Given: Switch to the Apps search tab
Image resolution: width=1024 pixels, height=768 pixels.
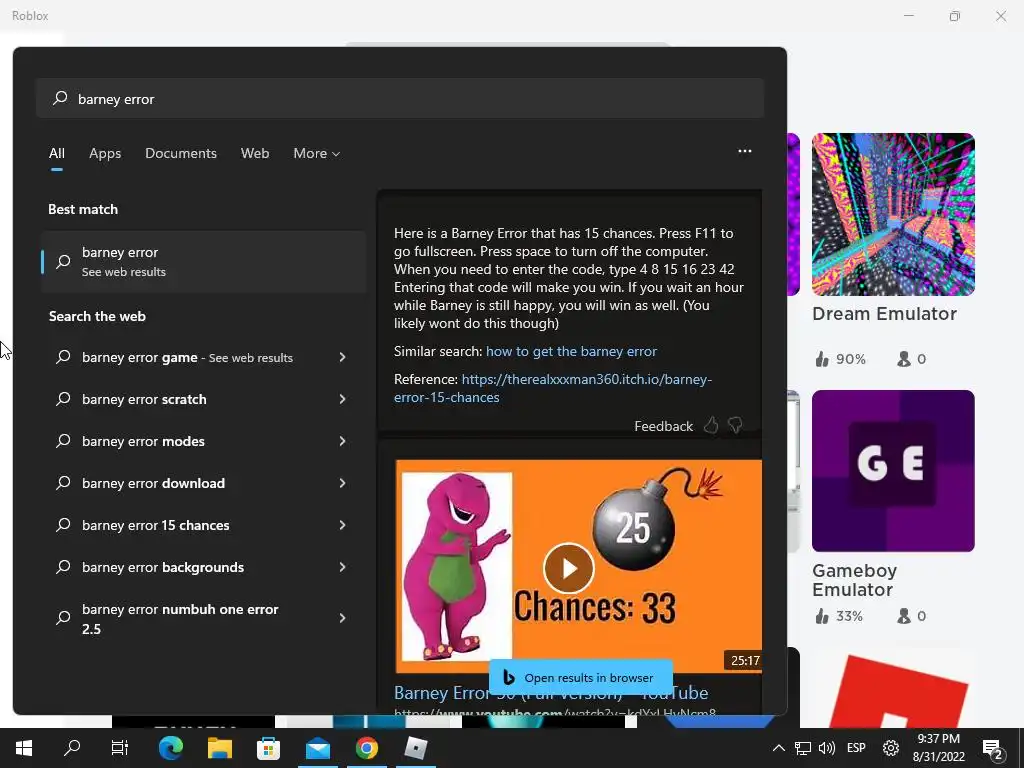Looking at the screenshot, I should (105, 153).
